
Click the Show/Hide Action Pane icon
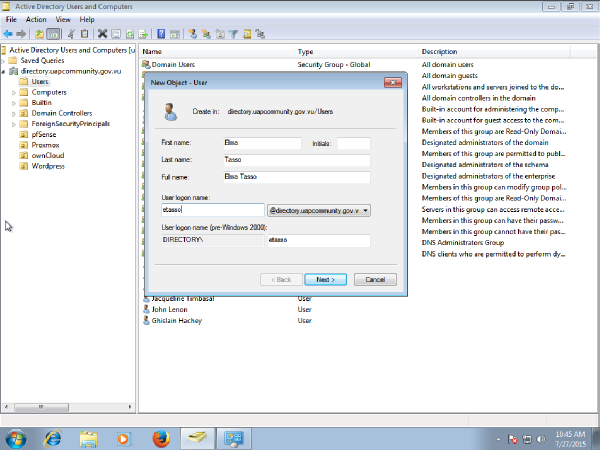175,34
